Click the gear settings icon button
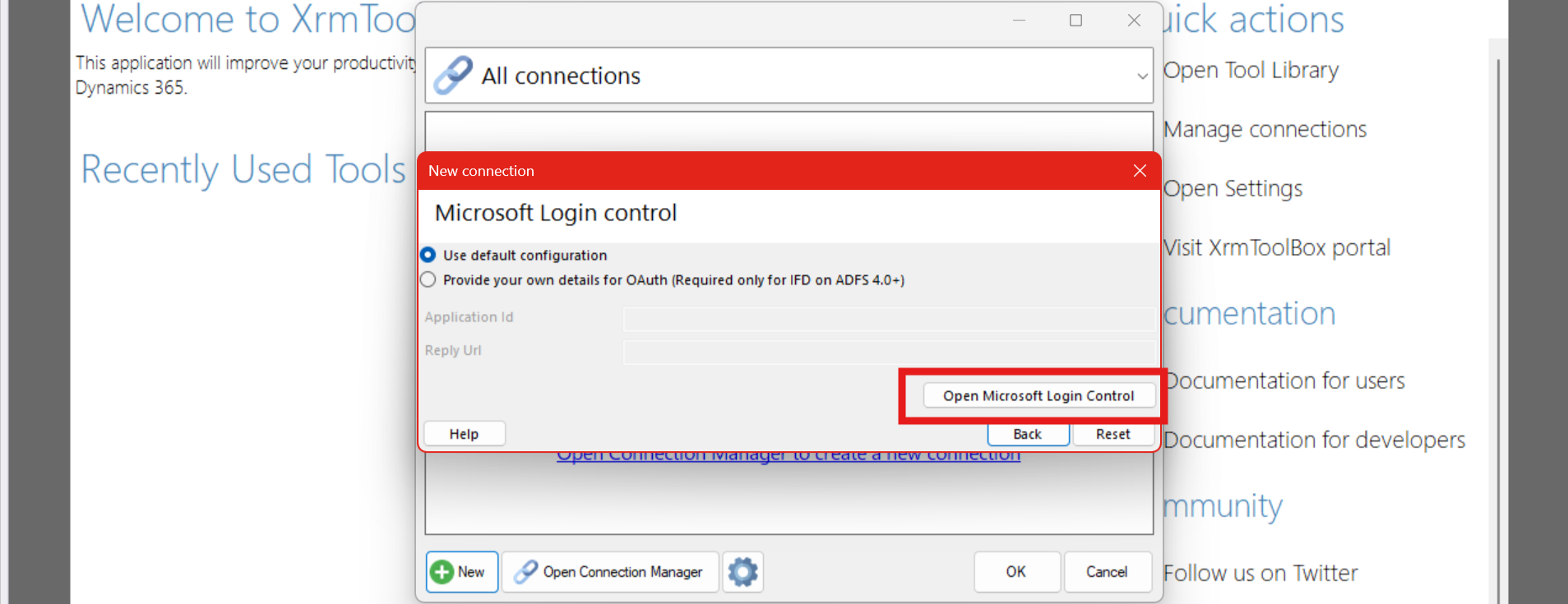This screenshot has height=604, width=1568. click(742, 572)
